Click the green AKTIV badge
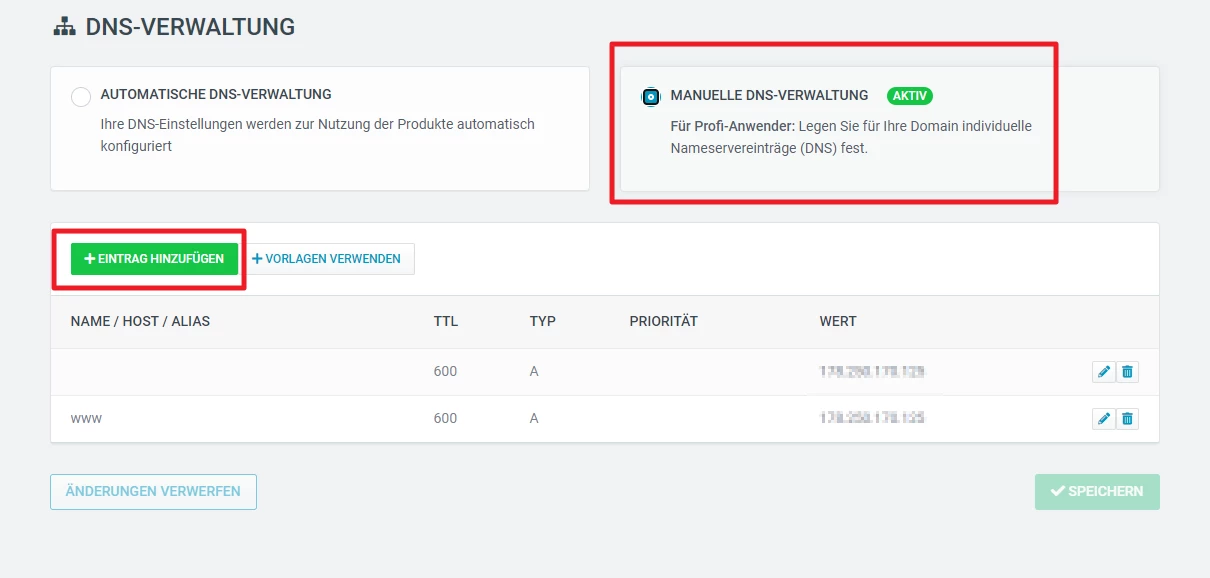 909,96
